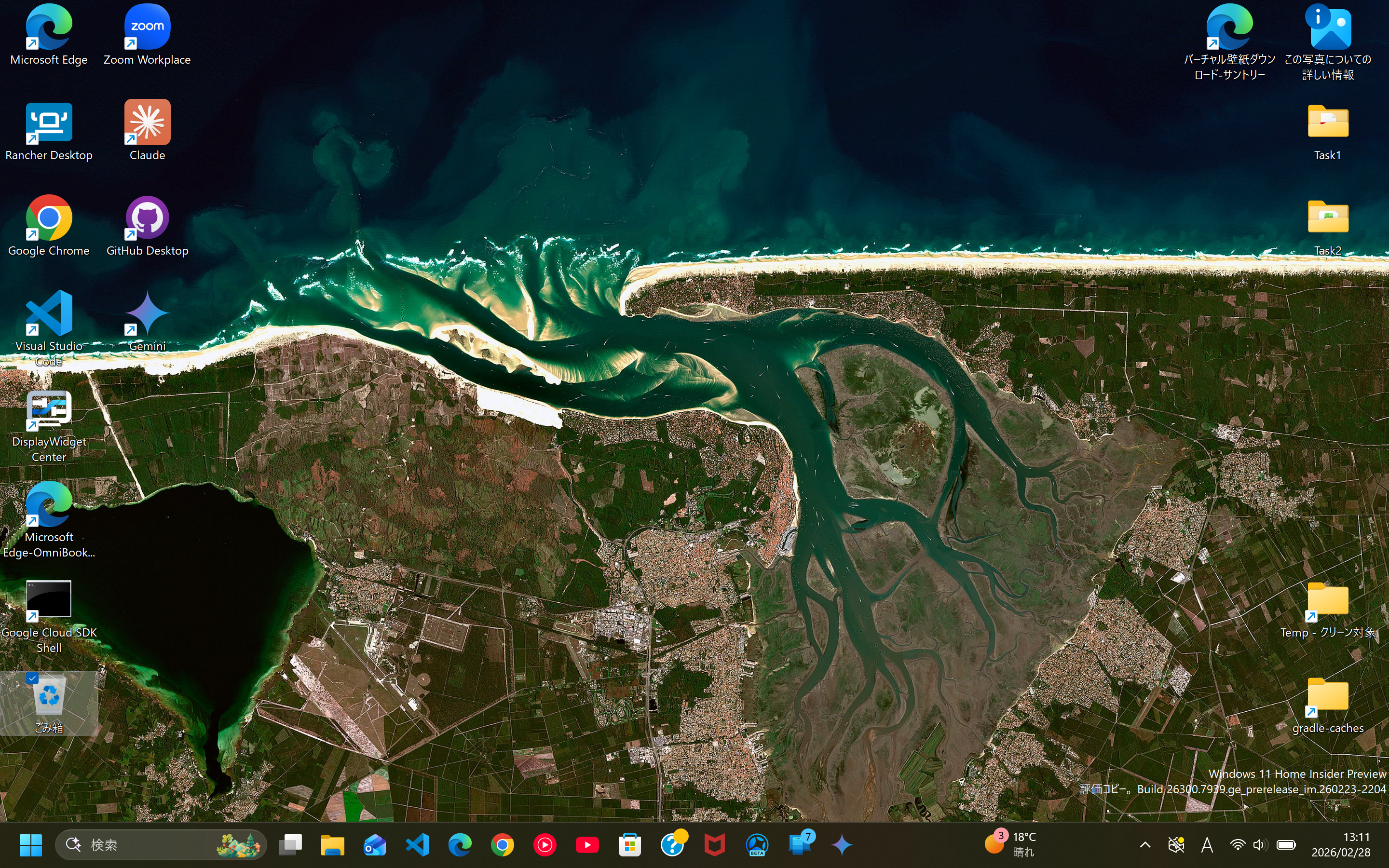
Task: Toggle IME input mode A indicator
Action: click(x=1207, y=844)
